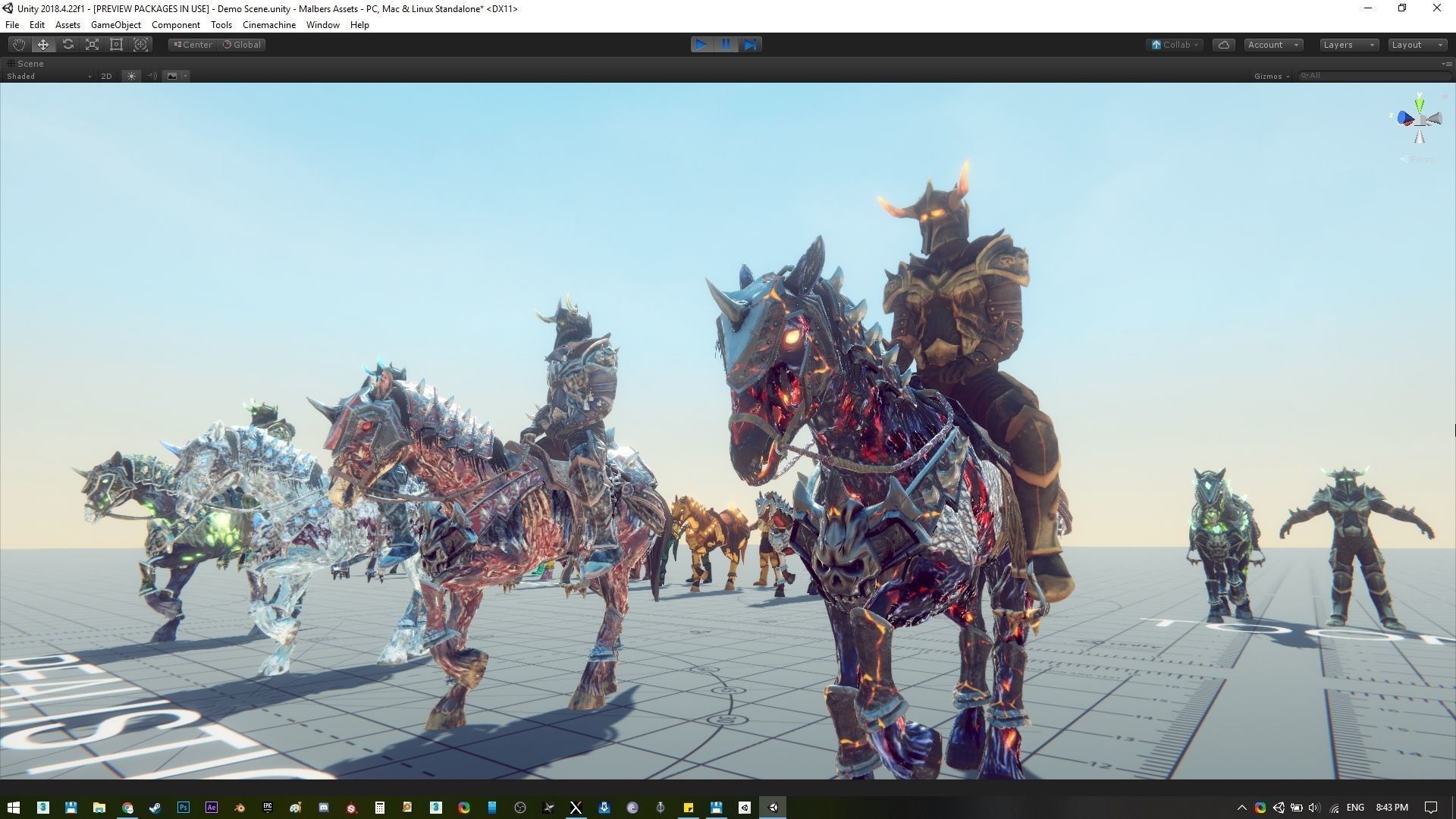Toggle 2D view mode

coord(106,76)
